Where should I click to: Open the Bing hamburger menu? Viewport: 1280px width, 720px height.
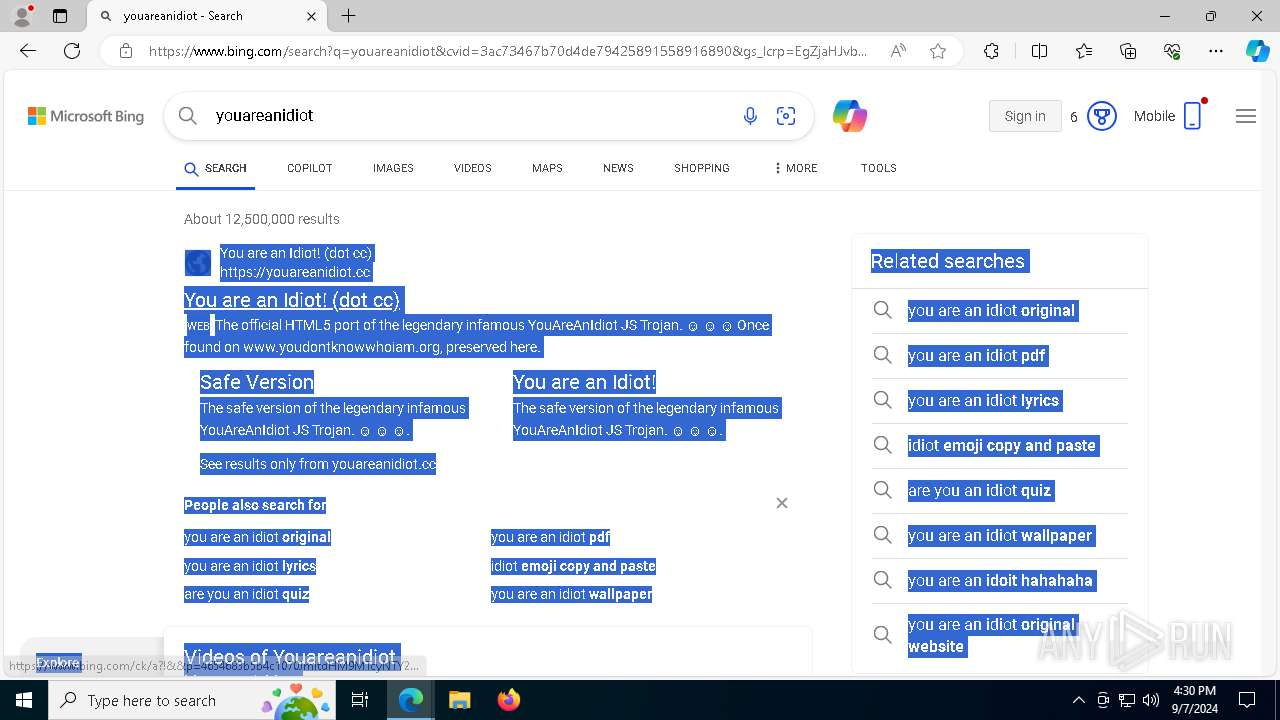pos(1245,116)
